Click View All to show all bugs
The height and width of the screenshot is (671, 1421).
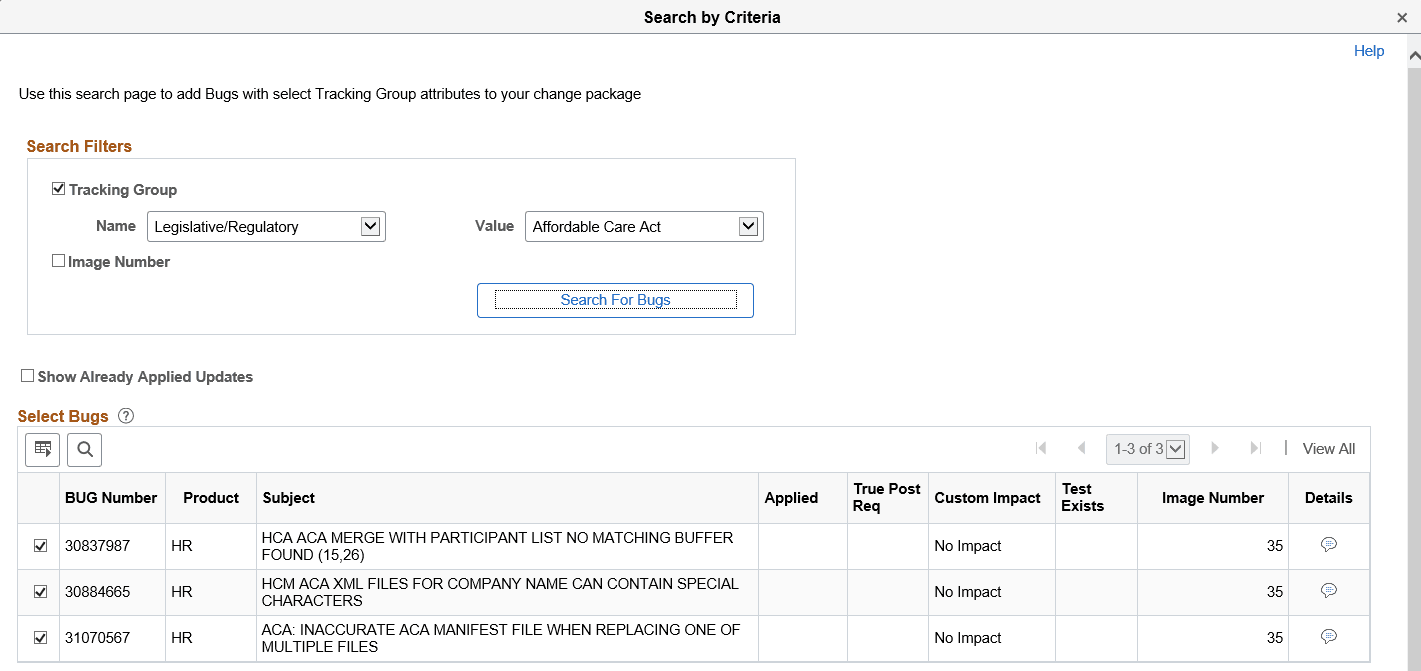click(1328, 448)
